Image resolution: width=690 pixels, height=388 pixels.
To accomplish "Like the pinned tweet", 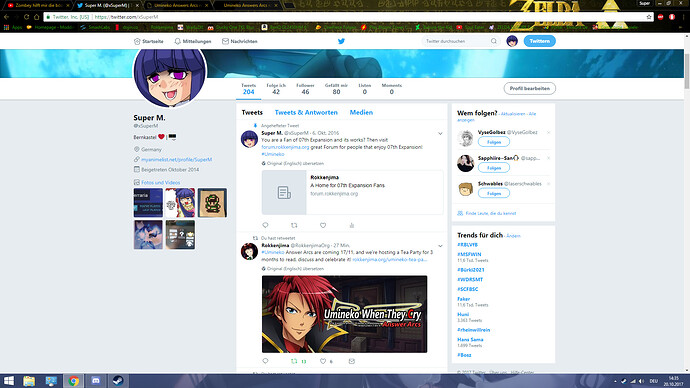I will point(323,225).
